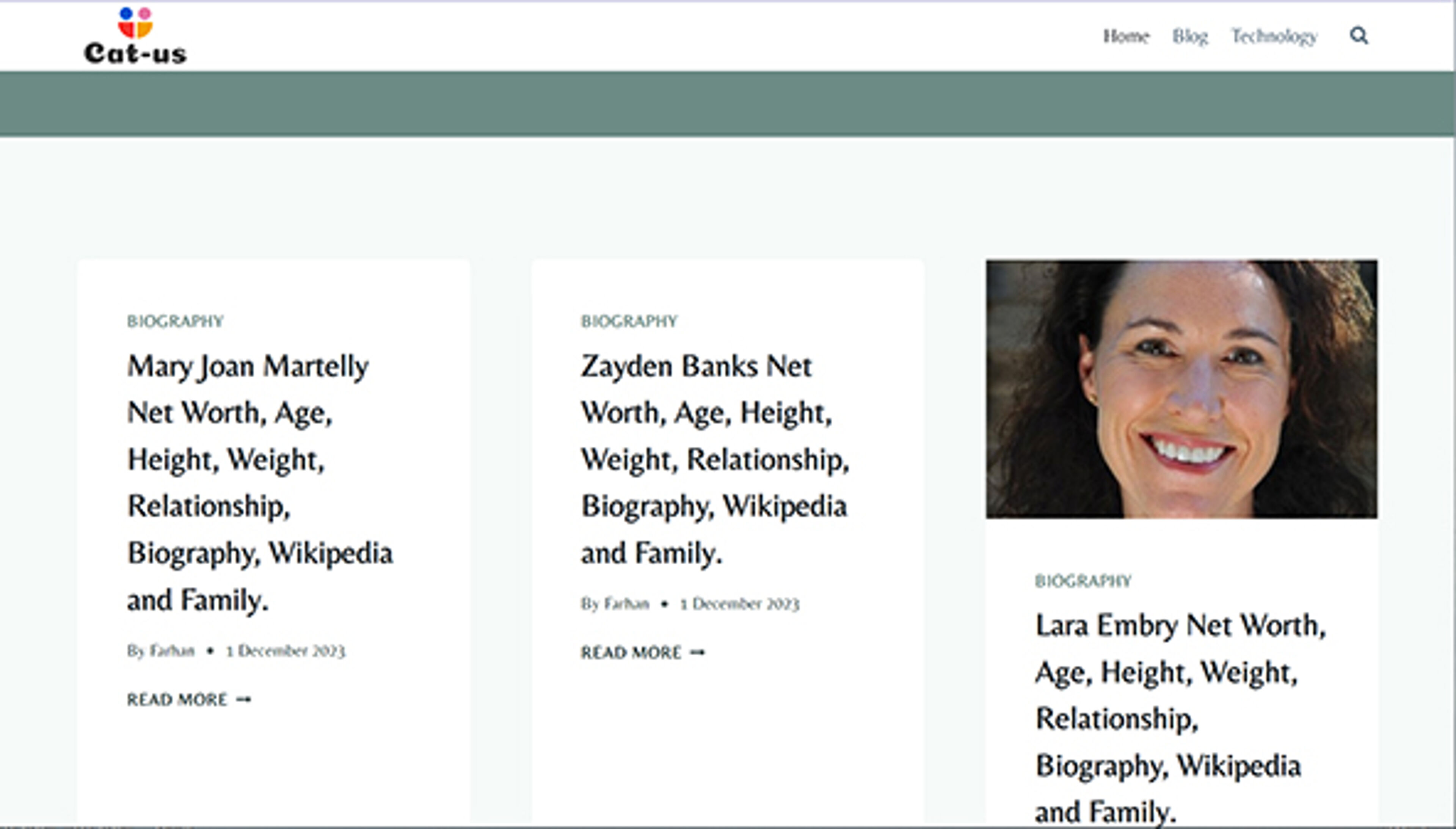Image resolution: width=1456 pixels, height=829 pixels.
Task: Click Biography category above Zayden Banks
Action: click(629, 321)
